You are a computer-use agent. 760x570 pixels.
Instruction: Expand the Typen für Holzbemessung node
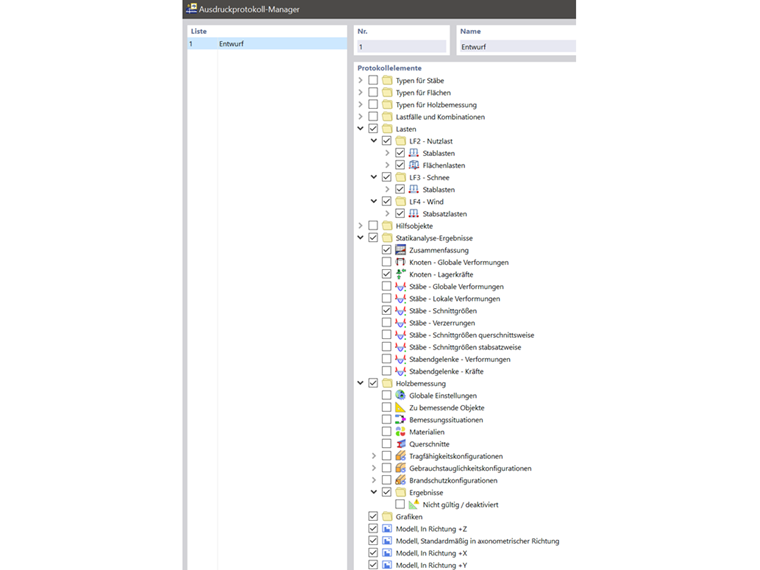click(x=360, y=104)
